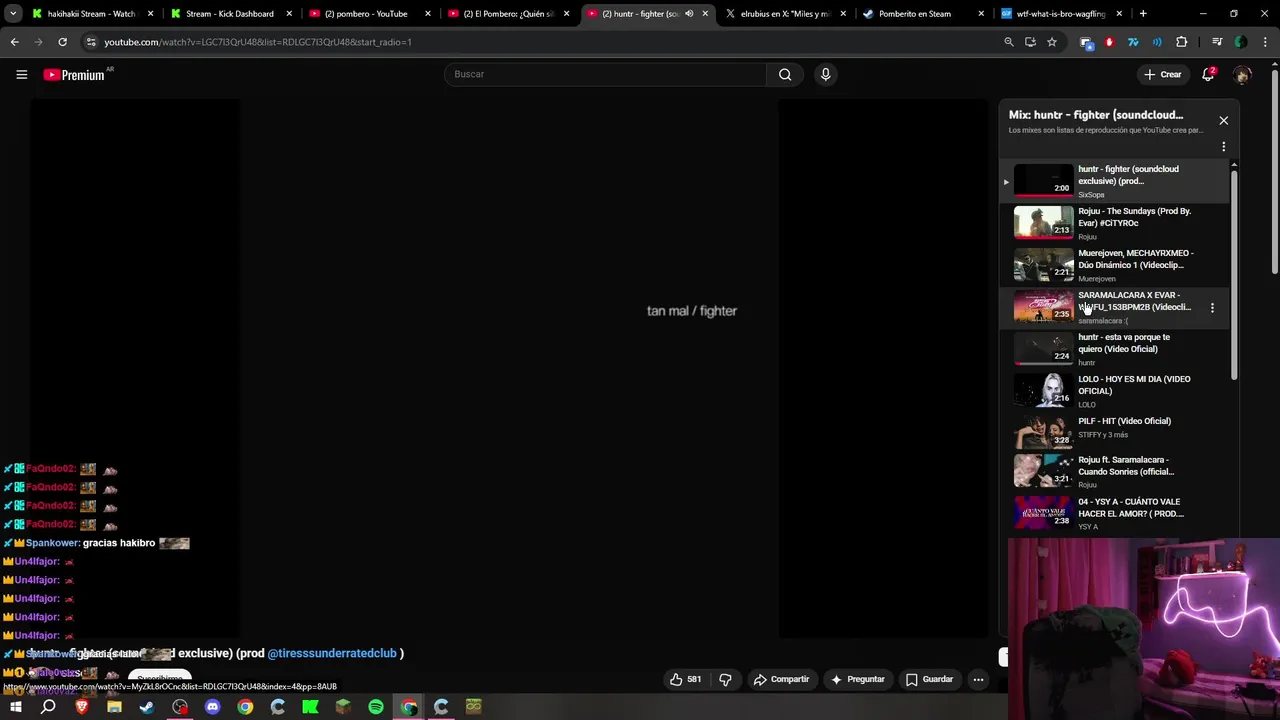The image size is (1280, 720).
Task: Open the 7TV extension icon
Action: [1133, 42]
